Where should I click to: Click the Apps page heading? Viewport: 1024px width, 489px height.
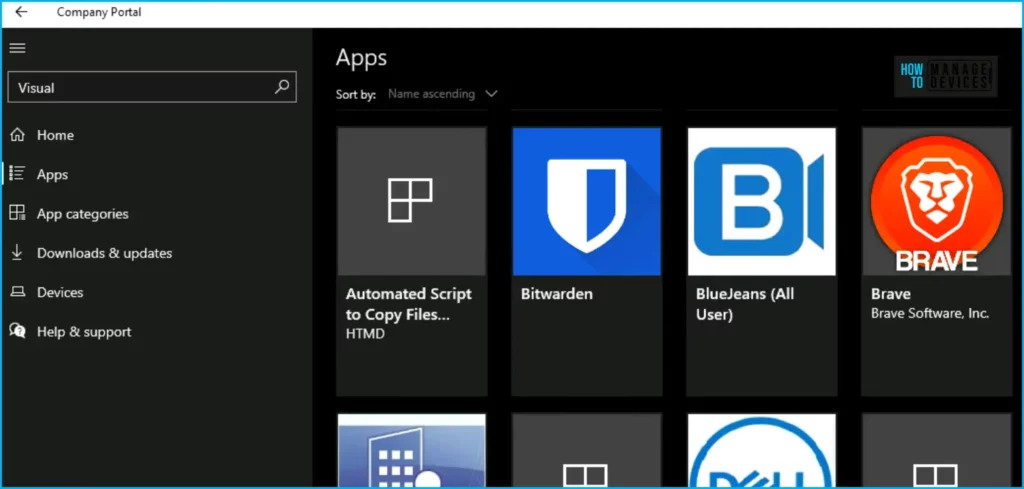[x=362, y=57]
